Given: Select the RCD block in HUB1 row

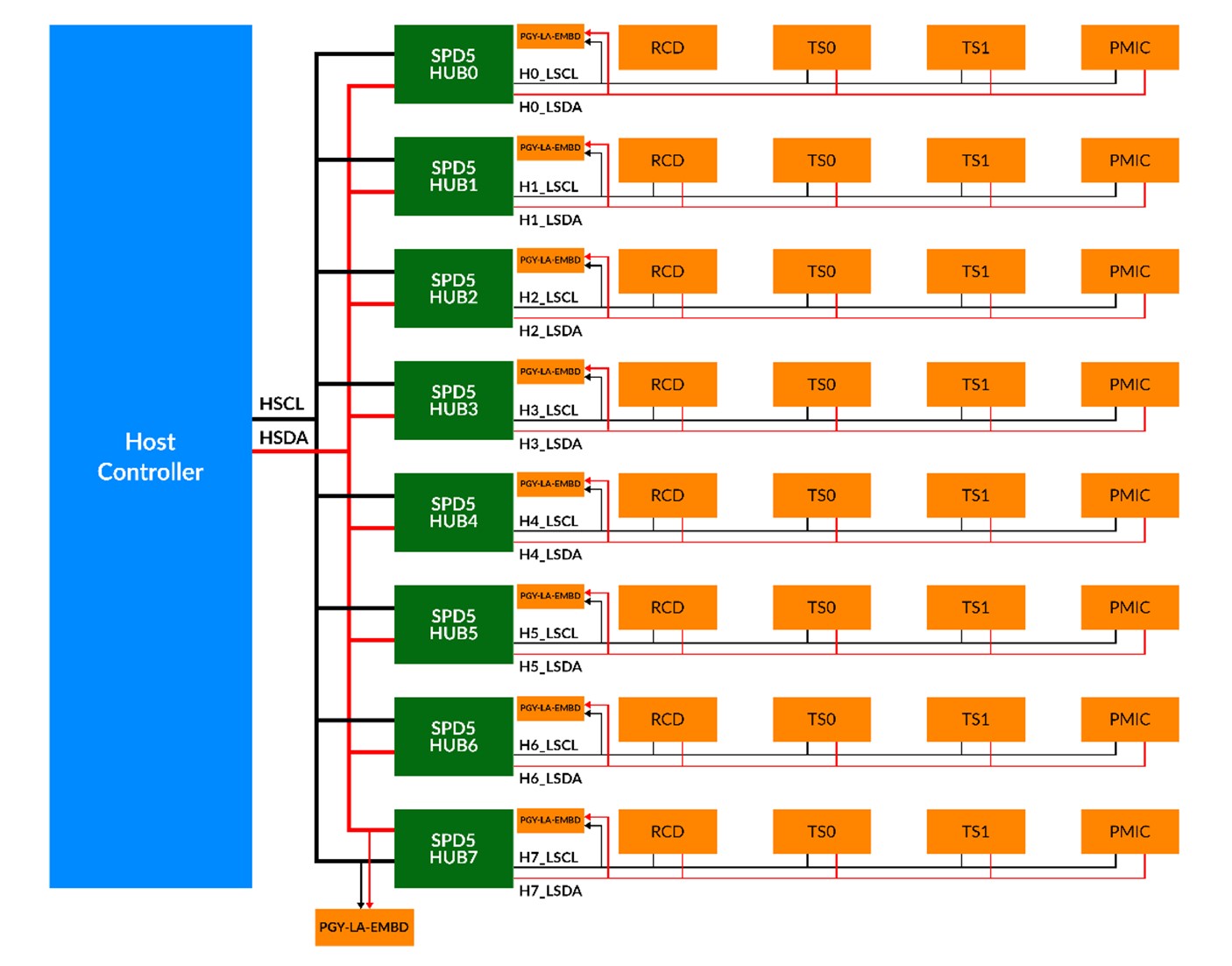Looking at the screenshot, I should point(668,160).
